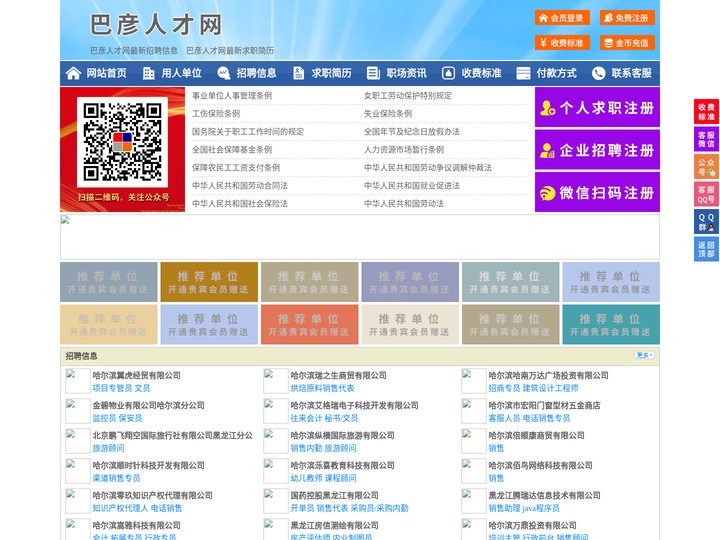Open job link java程序员
The height and width of the screenshot is (540, 720).
click(542, 508)
